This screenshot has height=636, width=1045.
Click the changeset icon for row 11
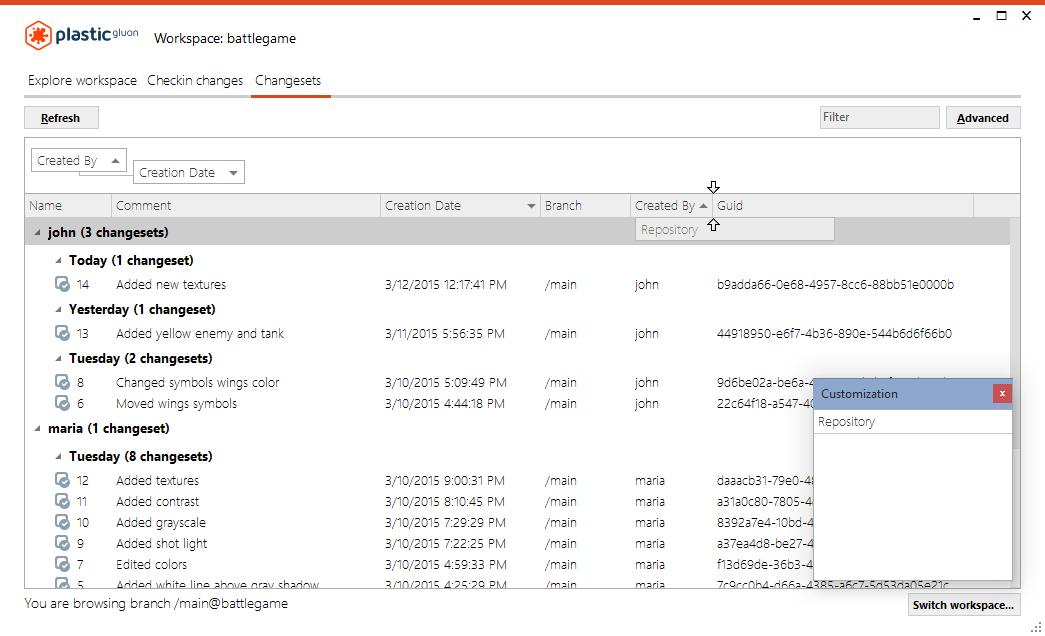tap(62, 501)
